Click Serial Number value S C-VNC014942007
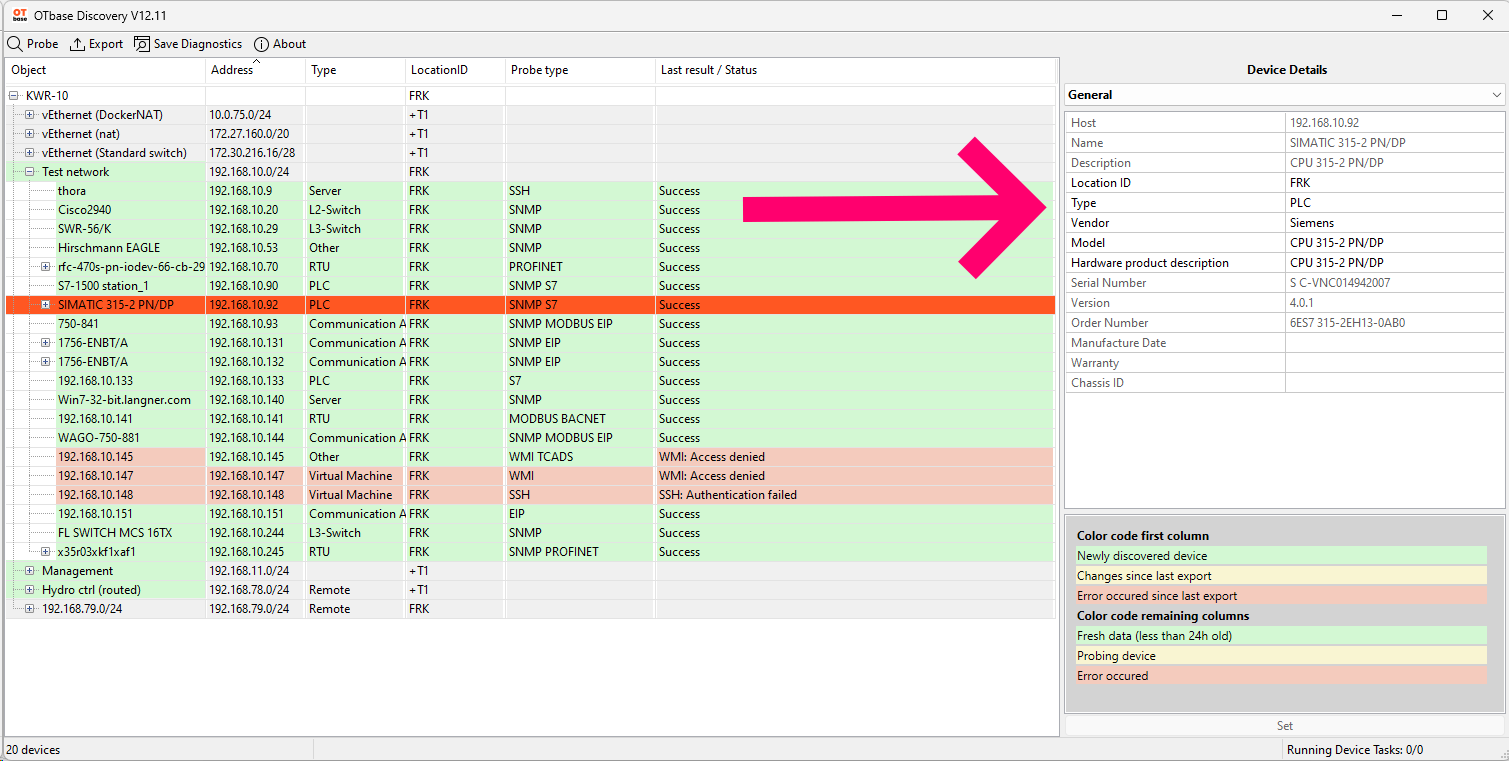Screen dimensions: 1509x761 (x=1395, y=283)
